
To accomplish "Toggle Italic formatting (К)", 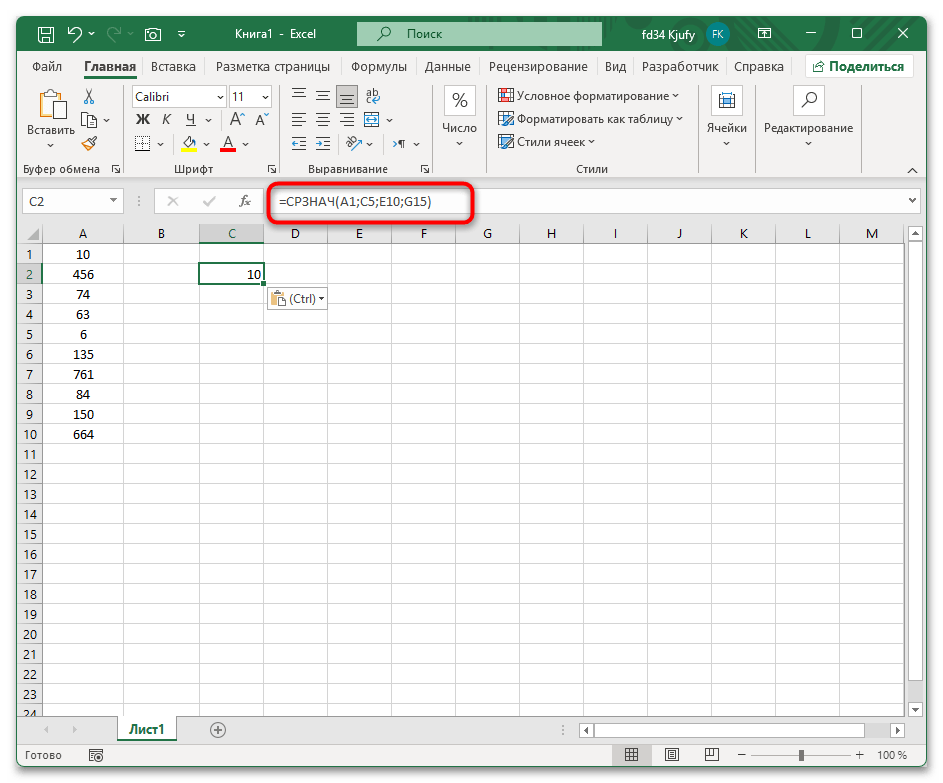I will pyautogui.click(x=167, y=120).
